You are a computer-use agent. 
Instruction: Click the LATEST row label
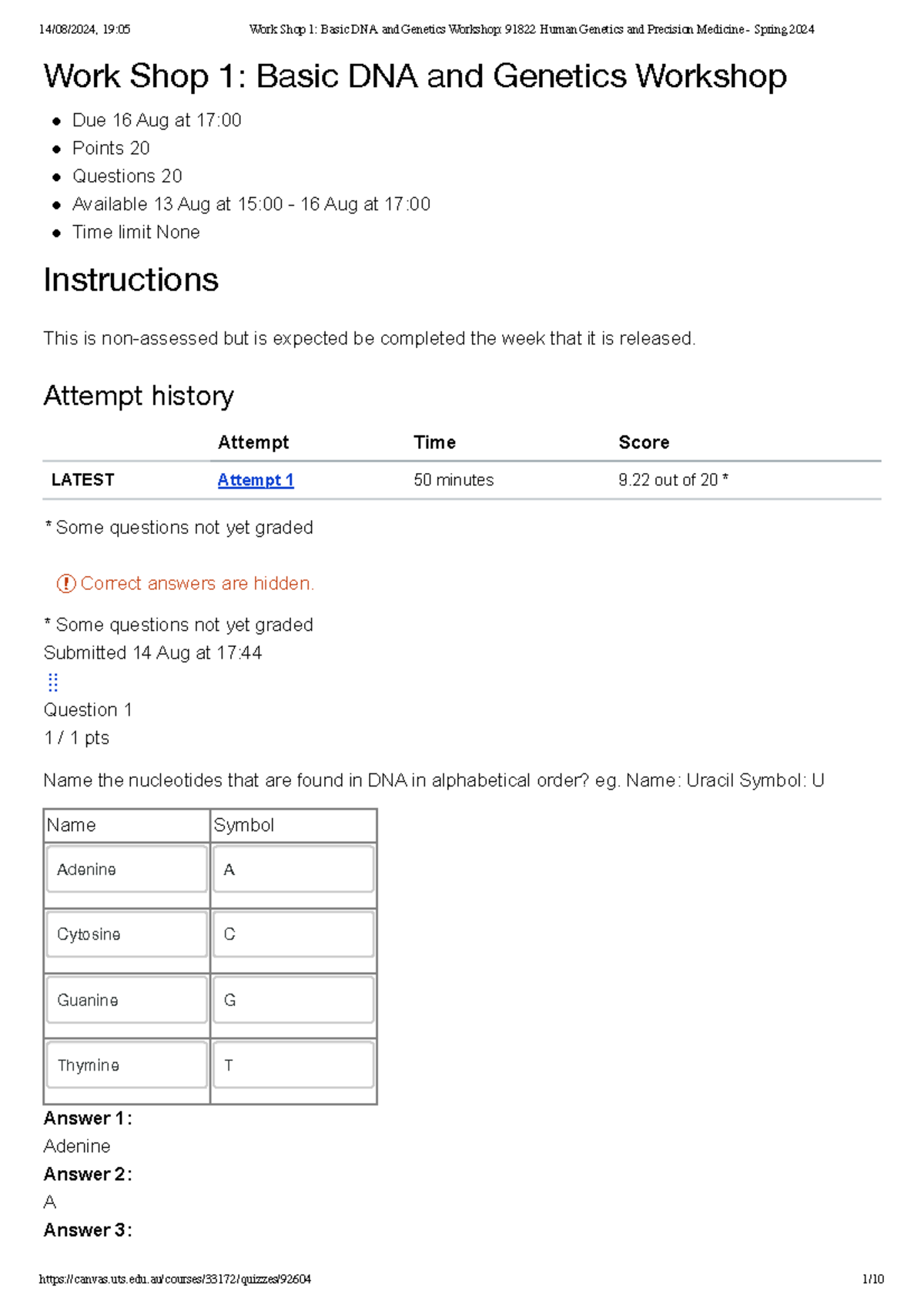click(82, 480)
